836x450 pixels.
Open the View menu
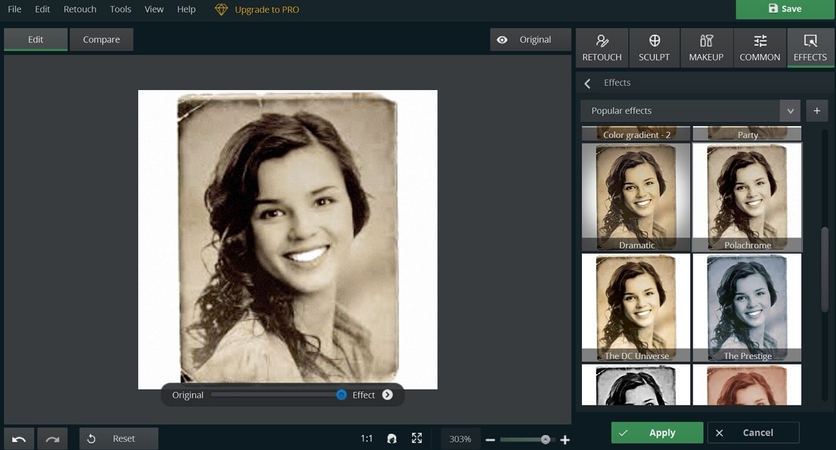154,9
